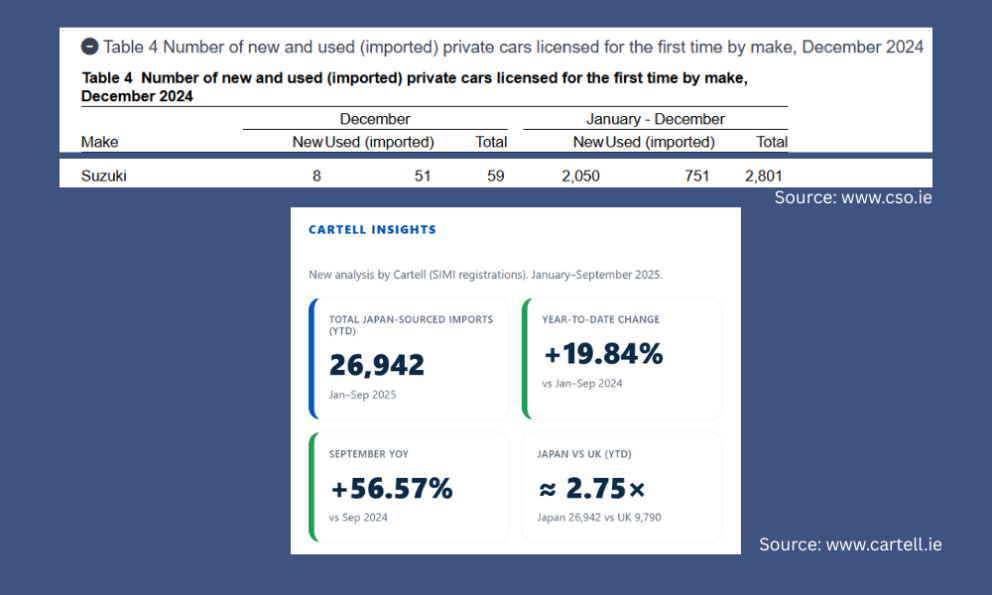Select the bold Table 4 caption
Viewport: 992px width, 595px height.
click(414, 87)
